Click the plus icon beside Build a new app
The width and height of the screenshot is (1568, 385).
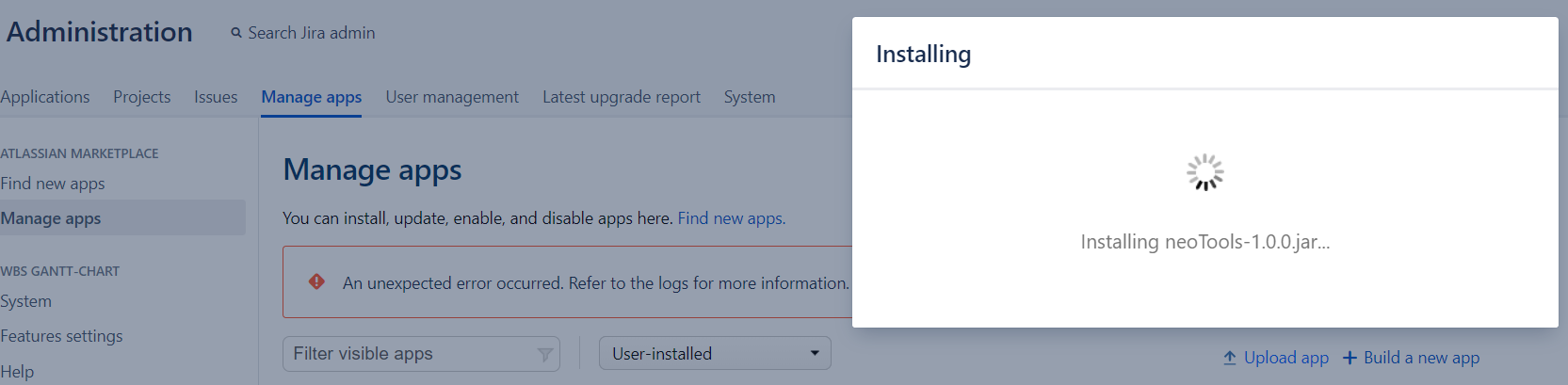click(1350, 358)
